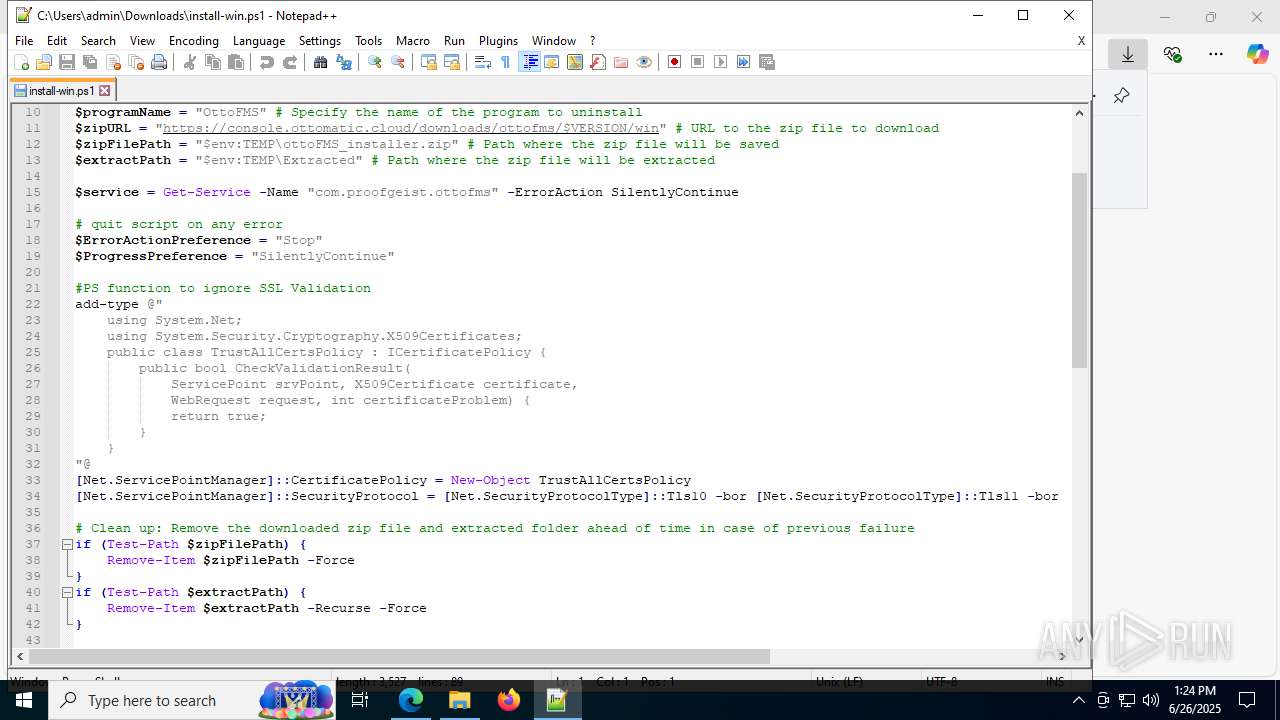Click the Copy toolbar icon
Viewport: 1280px width, 720px height.
click(213, 62)
